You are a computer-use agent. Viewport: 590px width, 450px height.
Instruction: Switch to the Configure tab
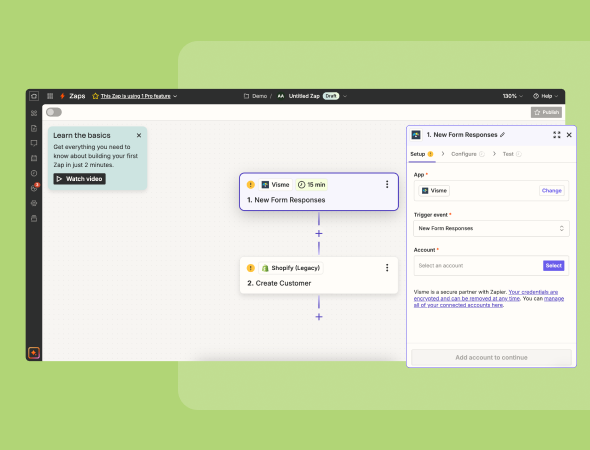[468, 154]
